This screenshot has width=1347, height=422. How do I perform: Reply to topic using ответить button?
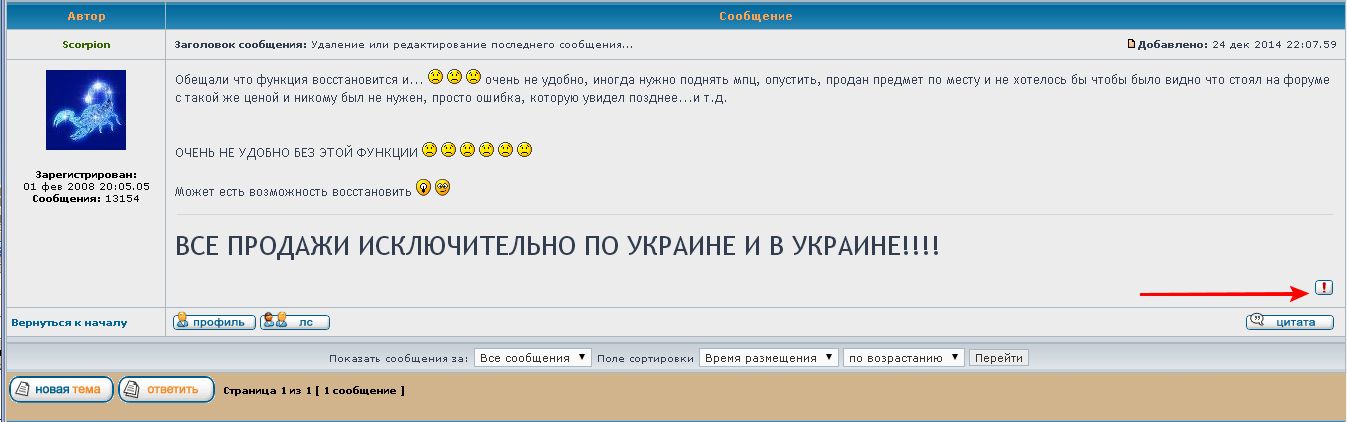click(x=166, y=389)
